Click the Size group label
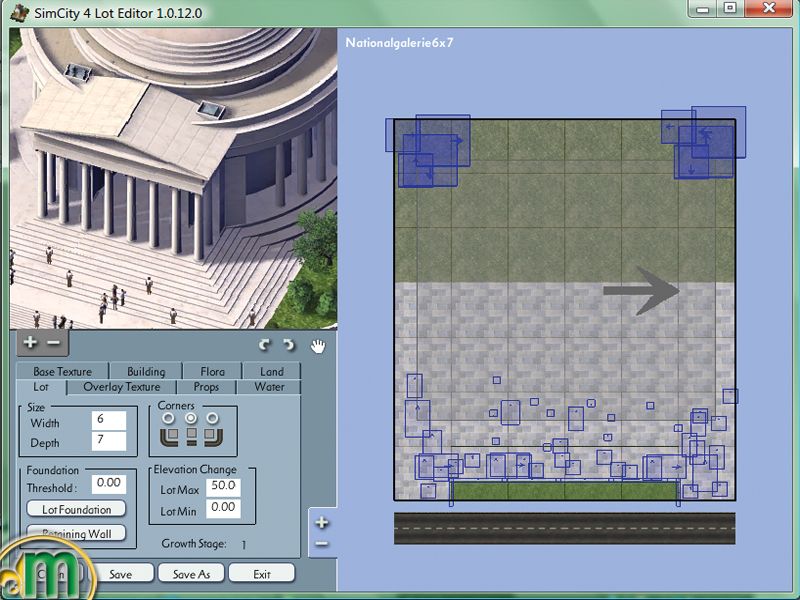Viewport: 800px width, 600px height. click(x=36, y=407)
